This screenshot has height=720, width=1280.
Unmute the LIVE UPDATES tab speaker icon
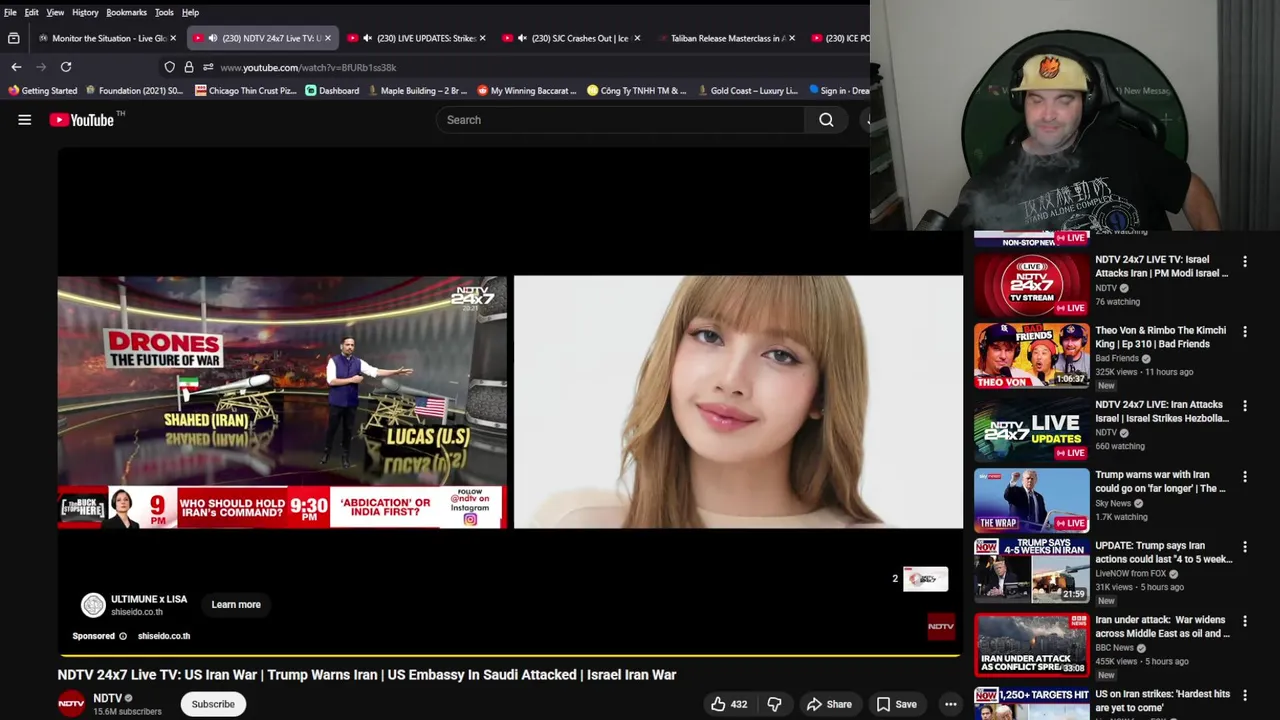(367, 38)
